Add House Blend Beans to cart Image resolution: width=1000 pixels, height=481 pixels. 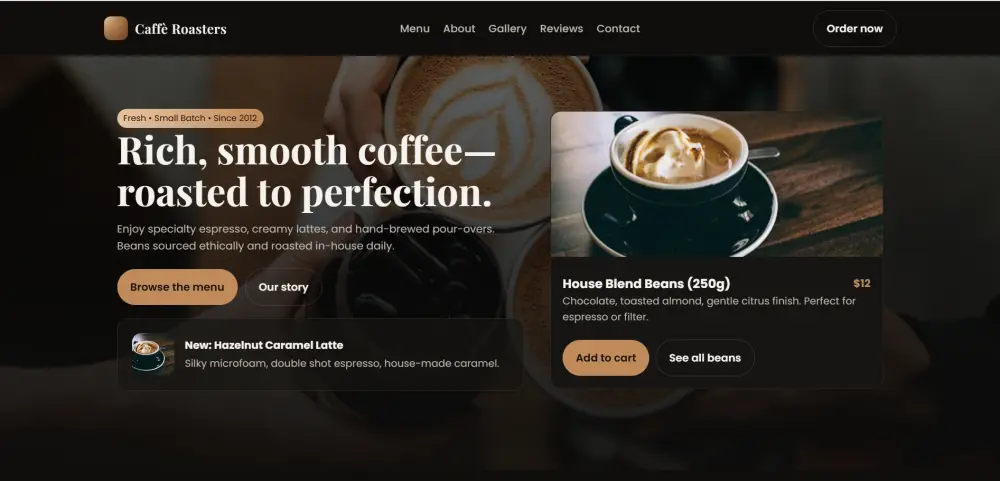pyautogui.click(x=606, y=358)
